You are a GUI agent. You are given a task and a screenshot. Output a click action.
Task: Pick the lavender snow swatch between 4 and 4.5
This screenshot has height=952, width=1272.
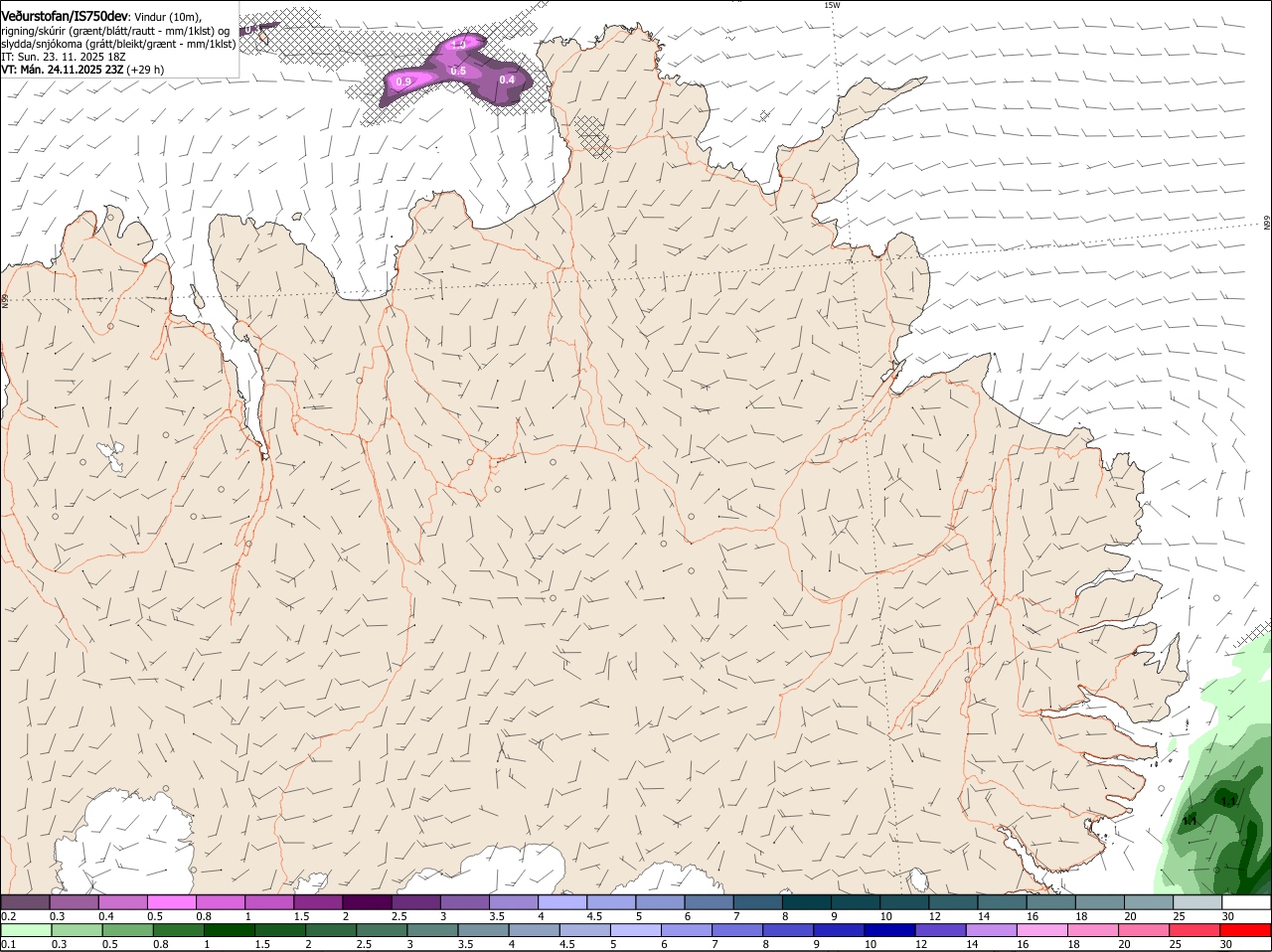tap(561, 901)
